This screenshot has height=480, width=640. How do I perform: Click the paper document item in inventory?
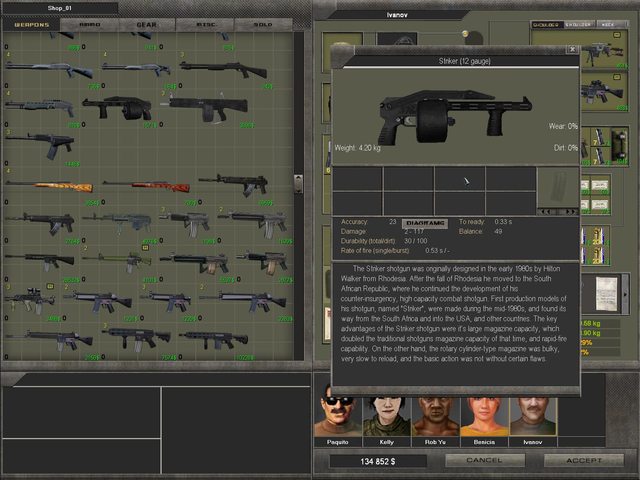(607, 293)
